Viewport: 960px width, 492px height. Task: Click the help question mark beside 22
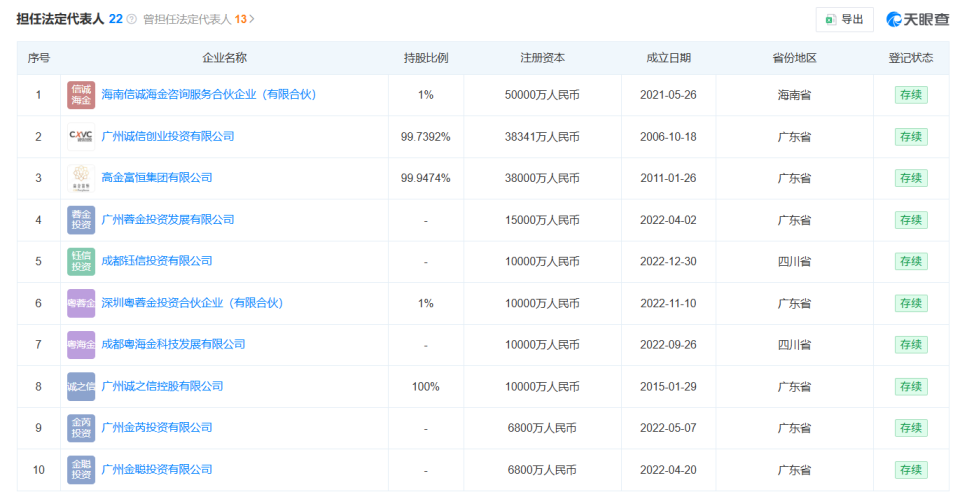(x=132, y=20)
